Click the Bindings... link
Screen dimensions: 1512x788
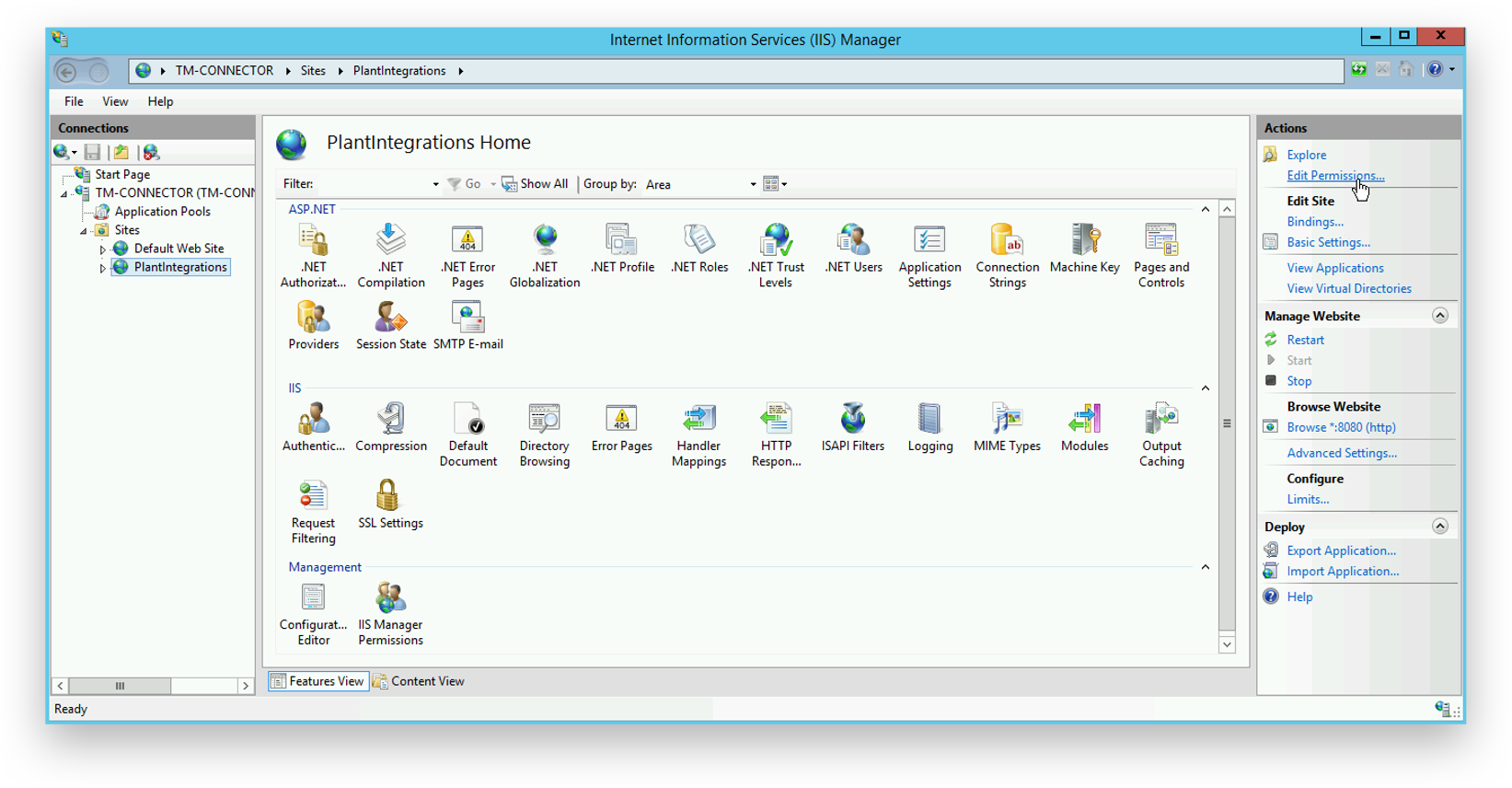(1314, 222)
